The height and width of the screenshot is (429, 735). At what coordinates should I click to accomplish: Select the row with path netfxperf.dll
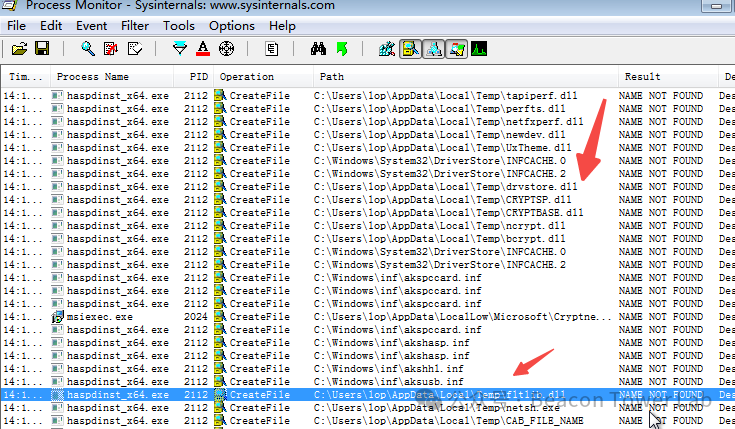pos(368,122)
